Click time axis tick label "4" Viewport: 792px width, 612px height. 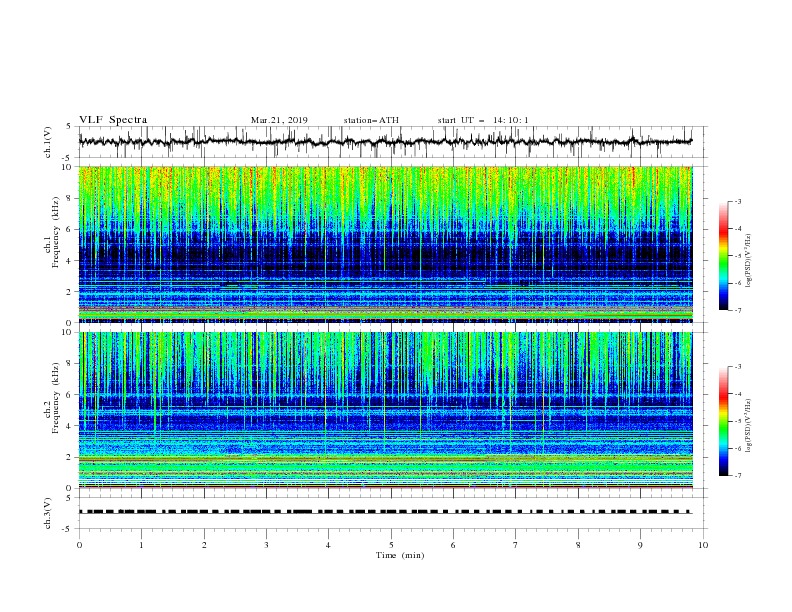(328, 545)
